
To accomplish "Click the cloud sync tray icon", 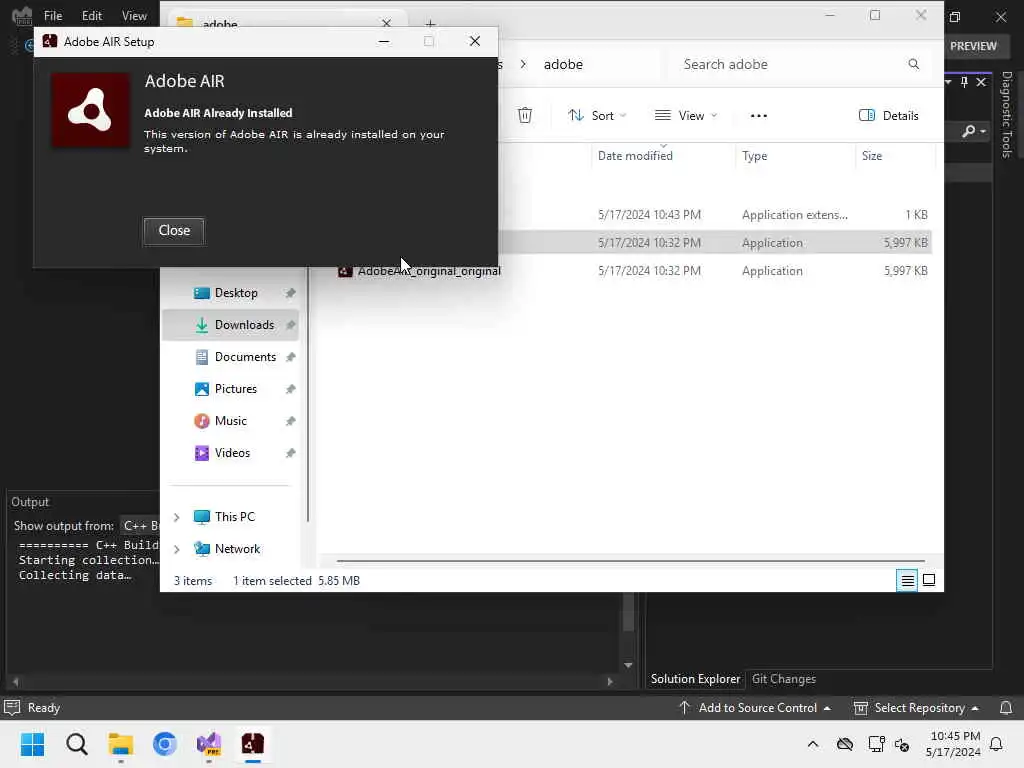I will click(x=845, y=744).
